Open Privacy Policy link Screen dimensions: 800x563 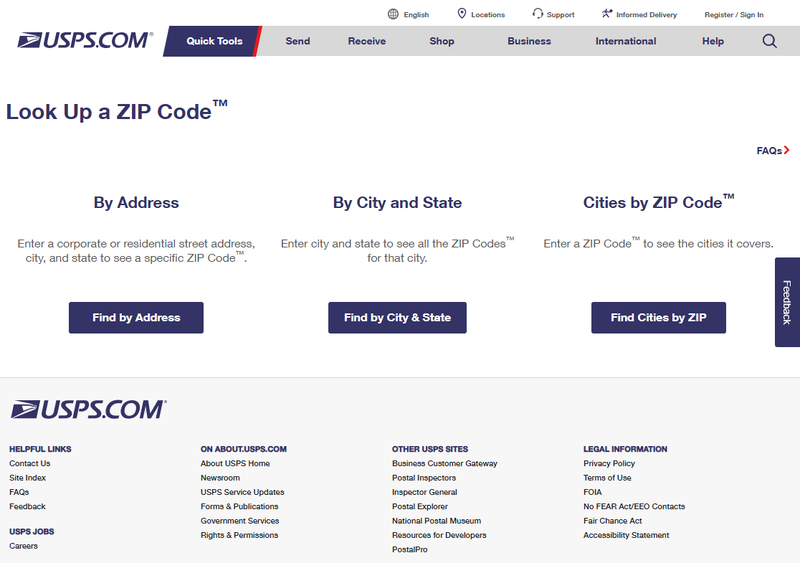(609, 463)
